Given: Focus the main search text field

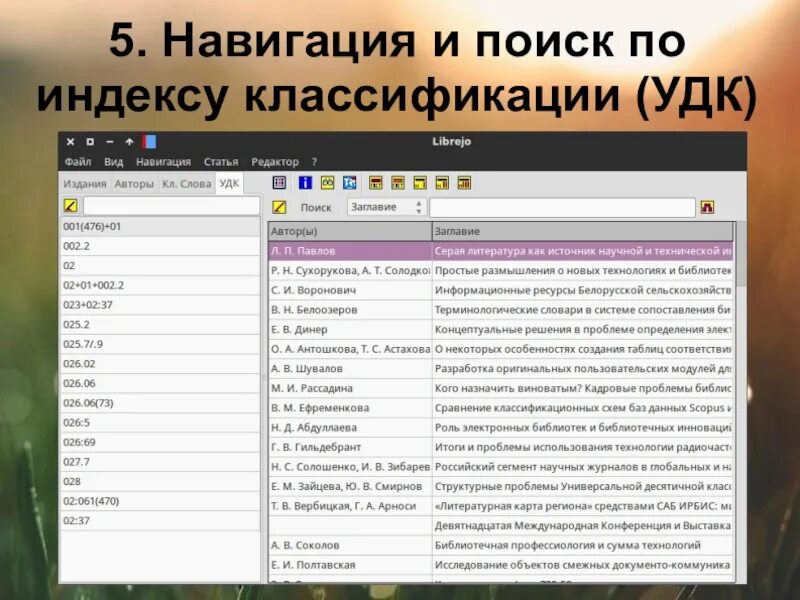Looking at the screenshot, I should pyautogui.click(x=562, y=208).
